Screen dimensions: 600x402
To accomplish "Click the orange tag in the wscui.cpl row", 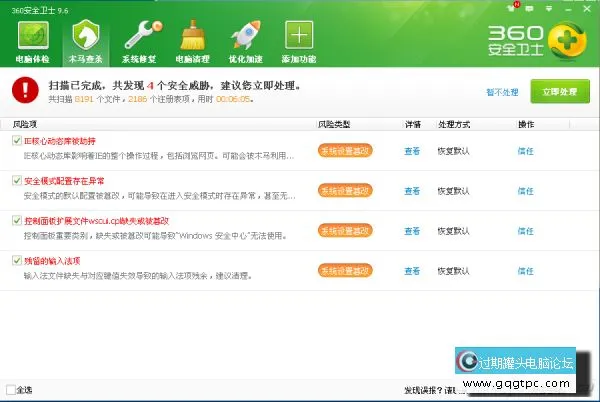I will tap(345, 231).
